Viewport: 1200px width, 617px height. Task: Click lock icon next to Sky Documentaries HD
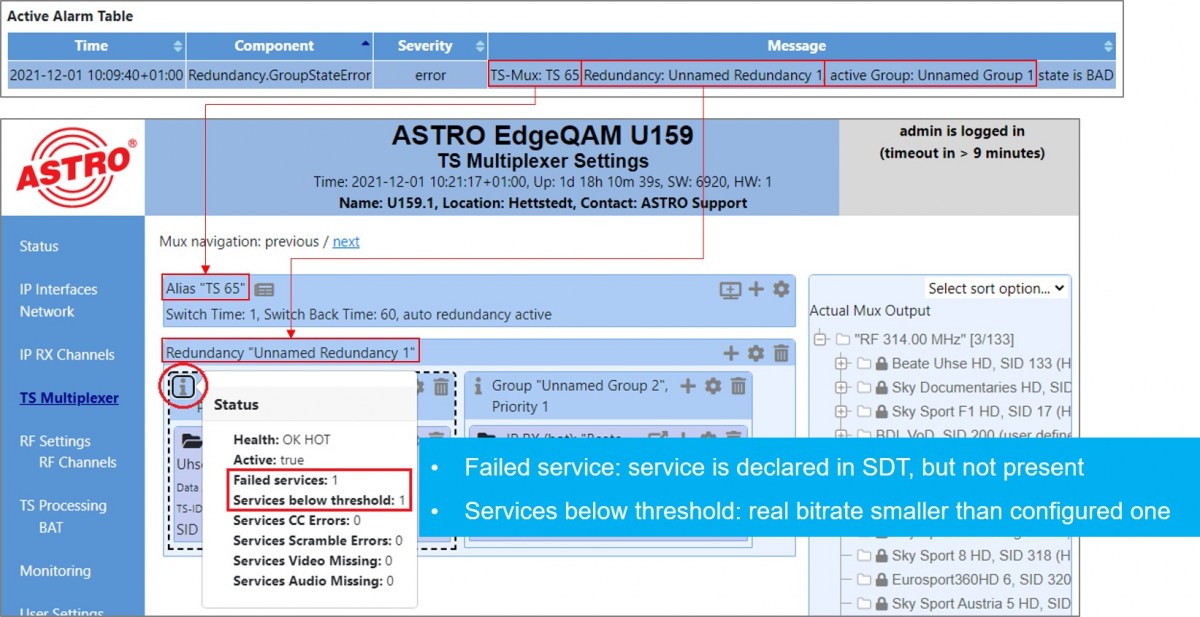pos(881,388)
